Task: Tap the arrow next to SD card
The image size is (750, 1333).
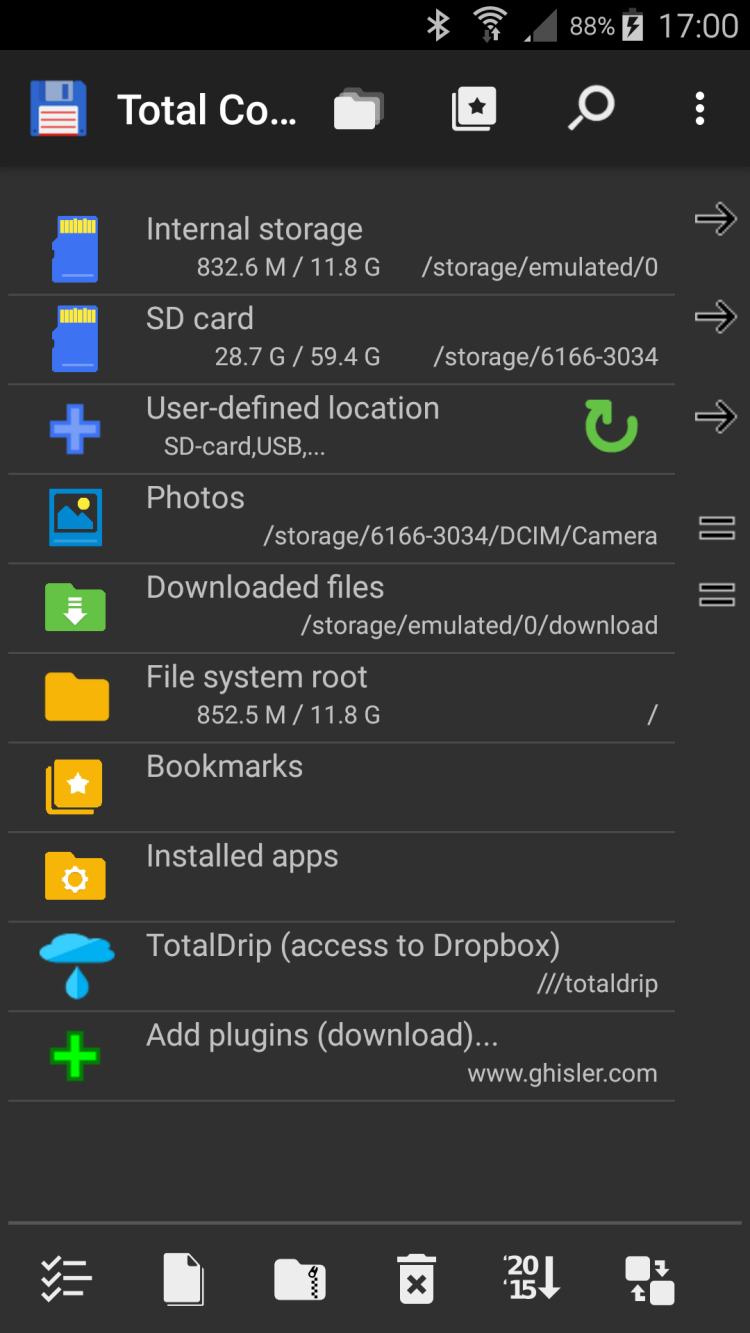Action: pos(716,318)
